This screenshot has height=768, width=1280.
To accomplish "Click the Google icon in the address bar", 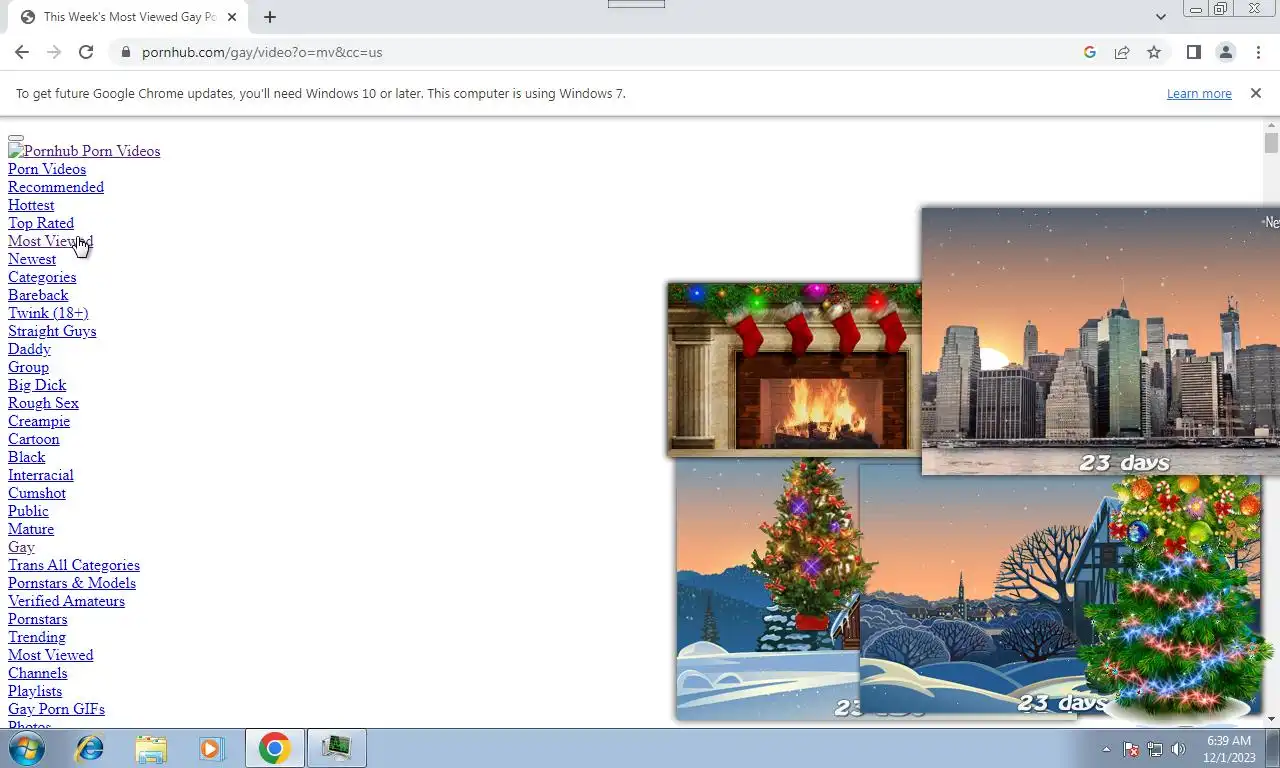I will (x=1090, y=52).
